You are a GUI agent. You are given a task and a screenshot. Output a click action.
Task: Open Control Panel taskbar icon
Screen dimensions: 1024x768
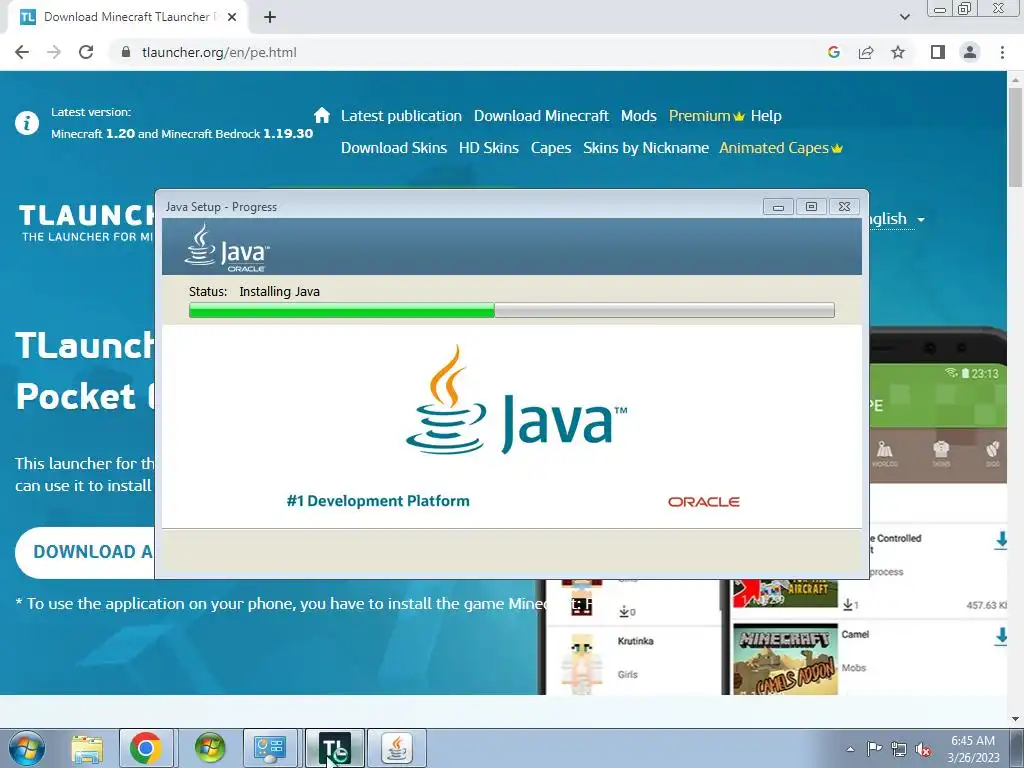(270, 748)
